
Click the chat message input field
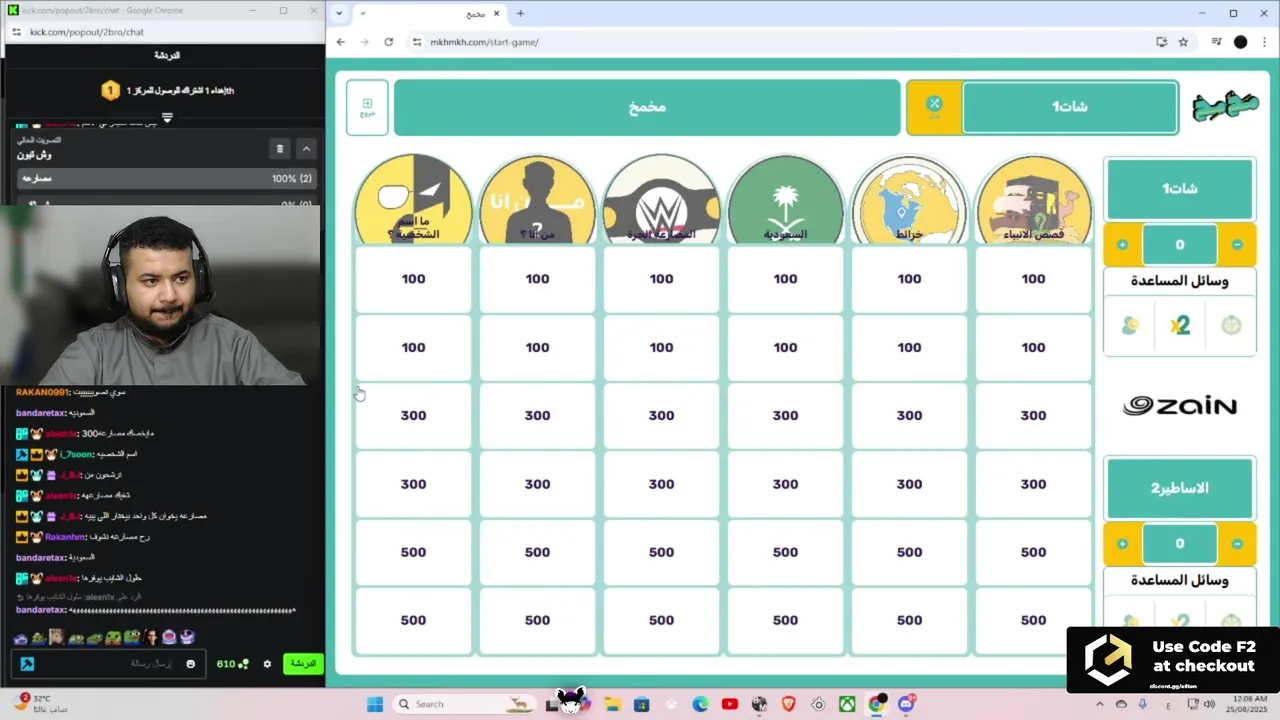coord(108,664)
